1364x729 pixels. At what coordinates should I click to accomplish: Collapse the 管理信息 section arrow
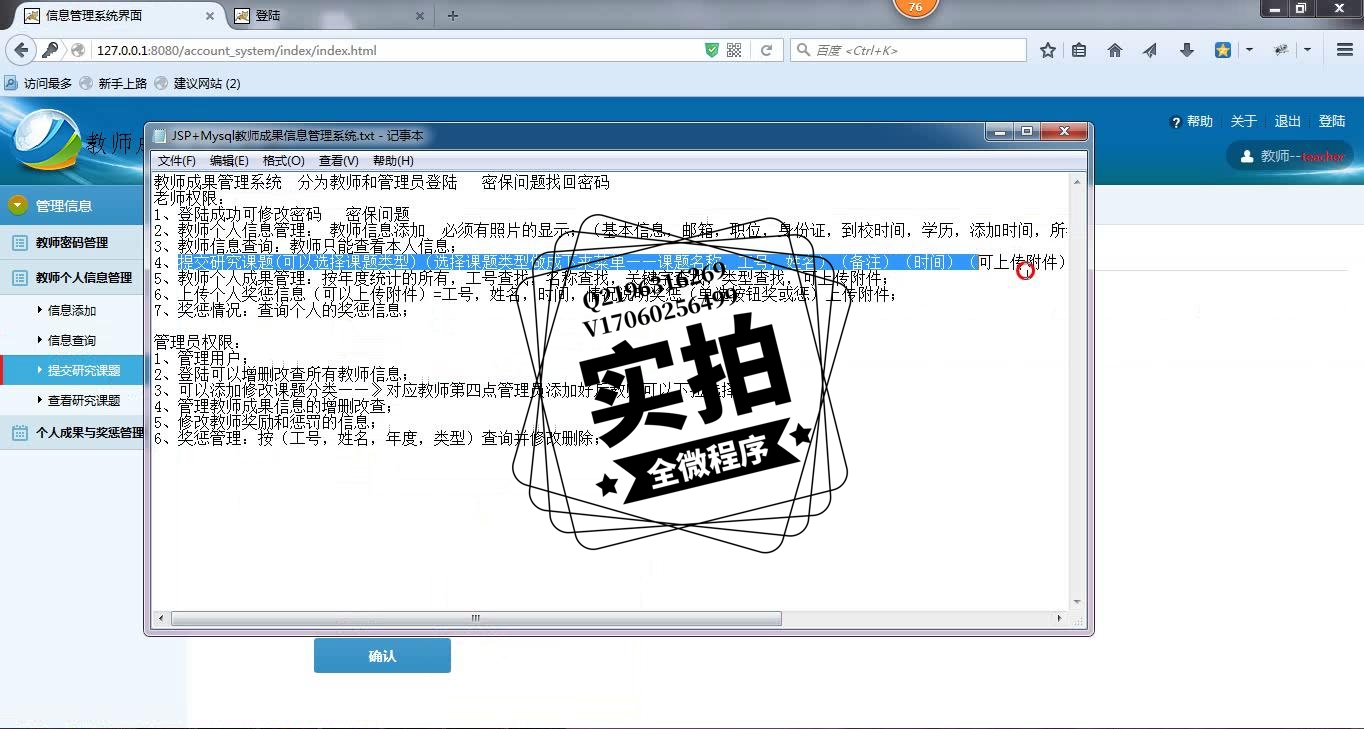click(x=17, y=205)
